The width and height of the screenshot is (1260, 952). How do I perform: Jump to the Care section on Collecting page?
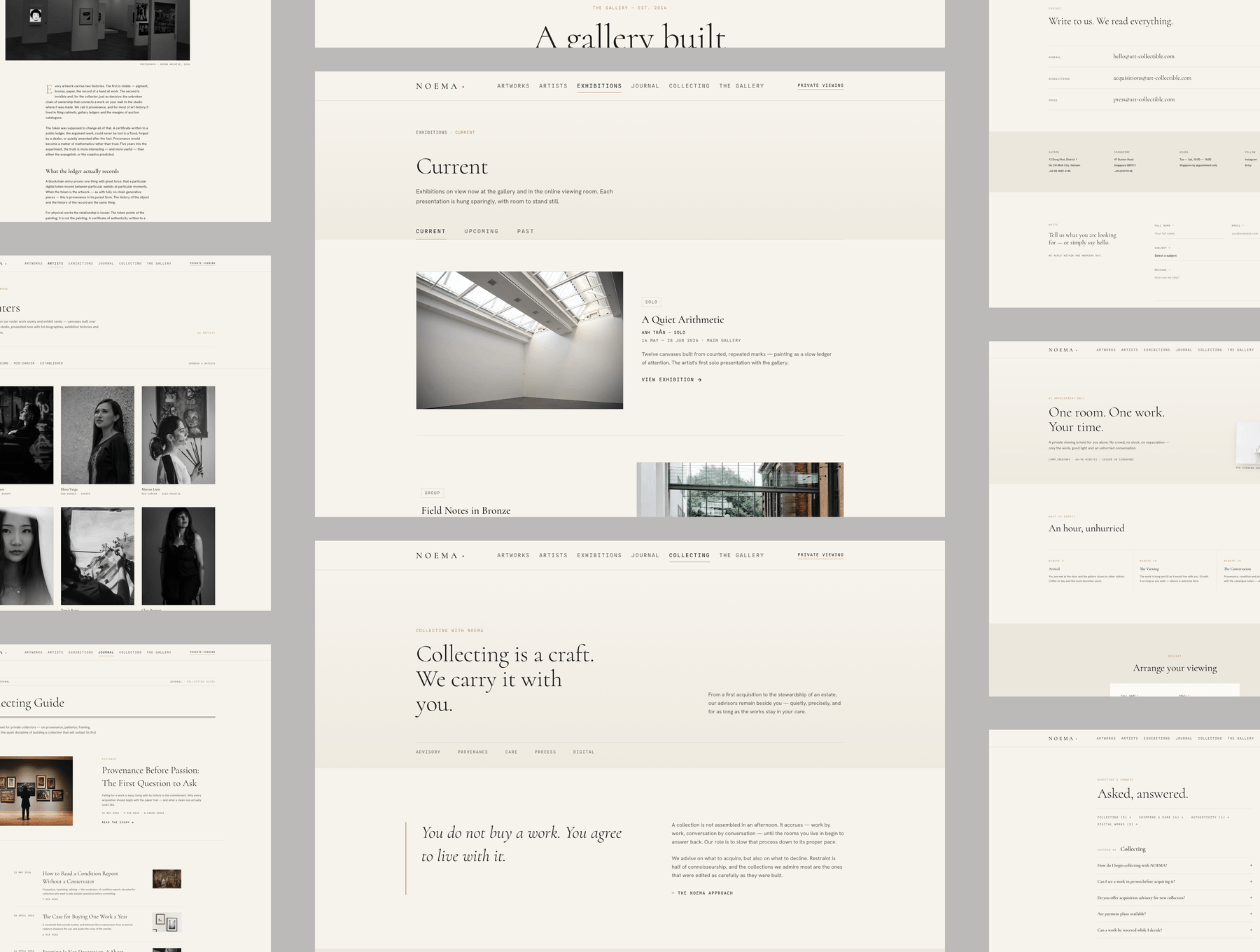[511, 752]
